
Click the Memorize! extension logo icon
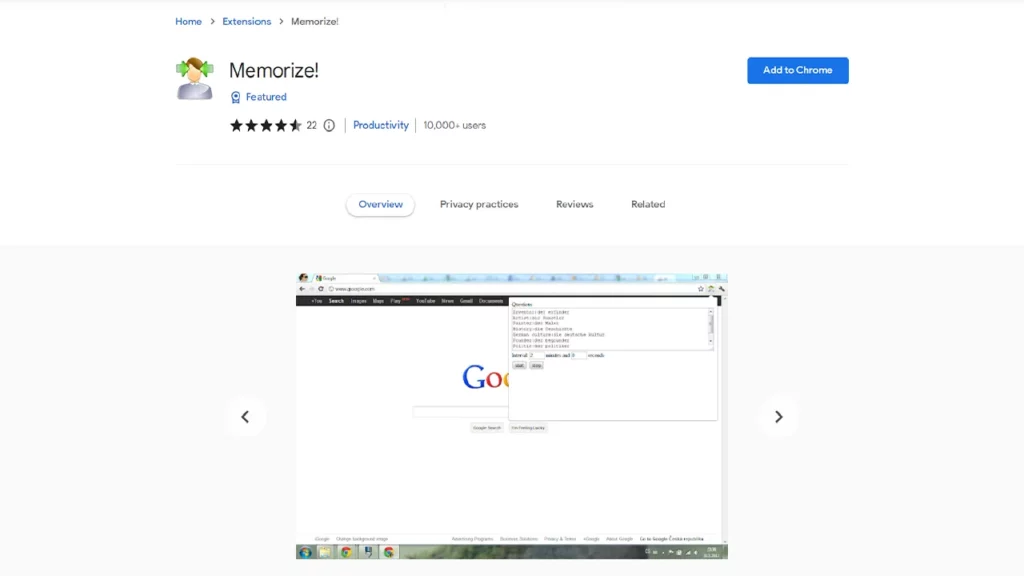(x=195, y=78)
